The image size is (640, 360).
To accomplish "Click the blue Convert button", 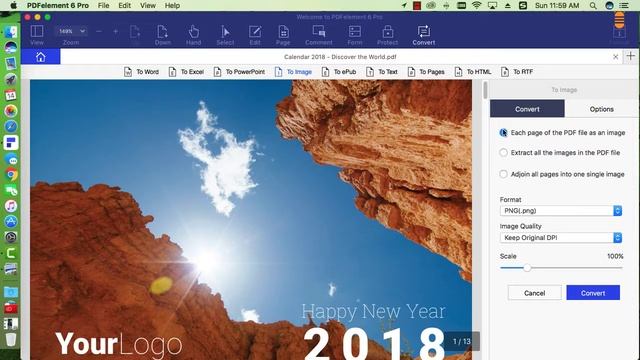I will [593, 293].
